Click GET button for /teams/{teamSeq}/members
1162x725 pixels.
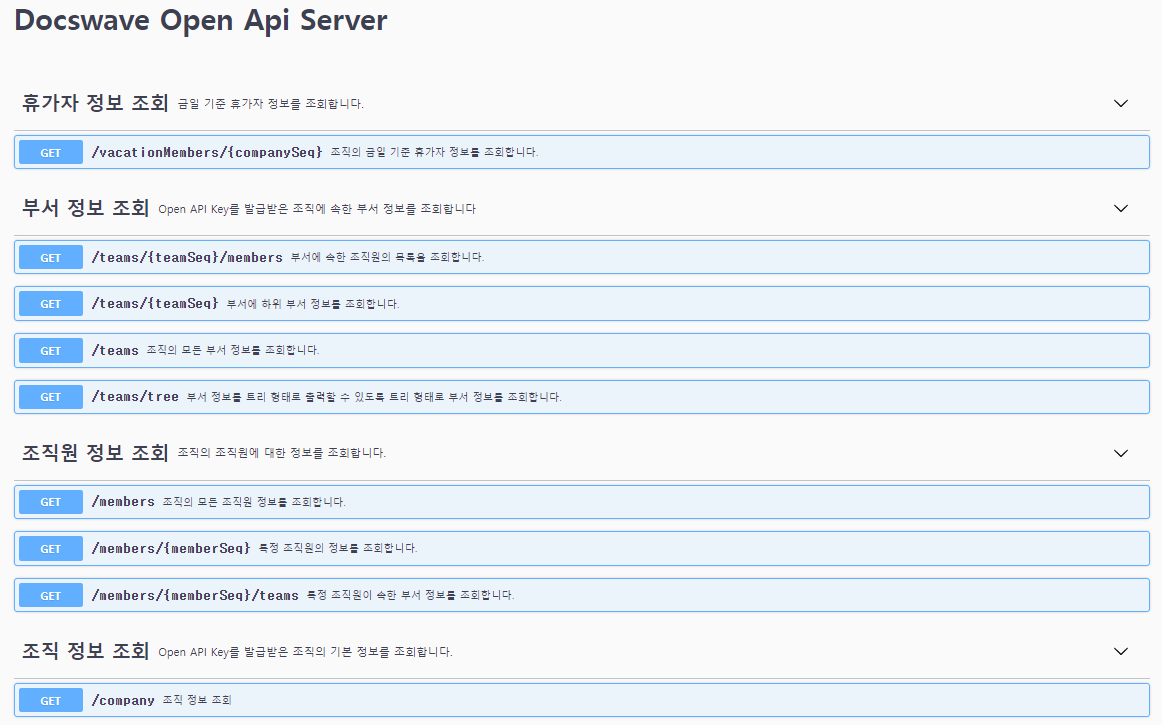pyautogui.click(x=51, y=257)
